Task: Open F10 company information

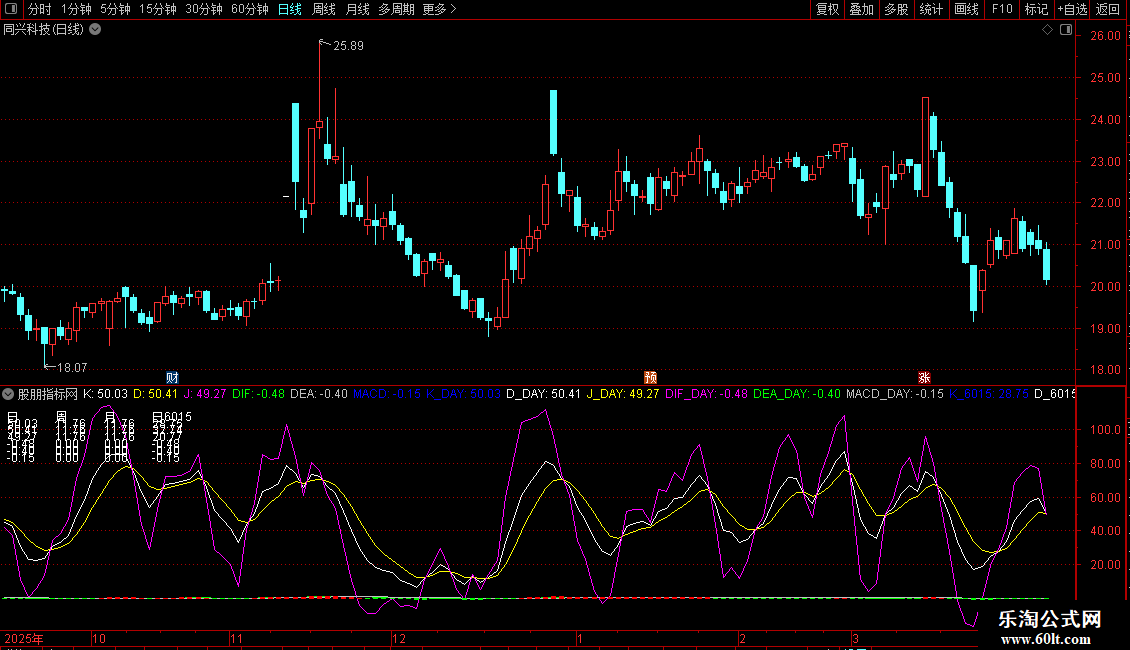Action: click(1002, 9)
